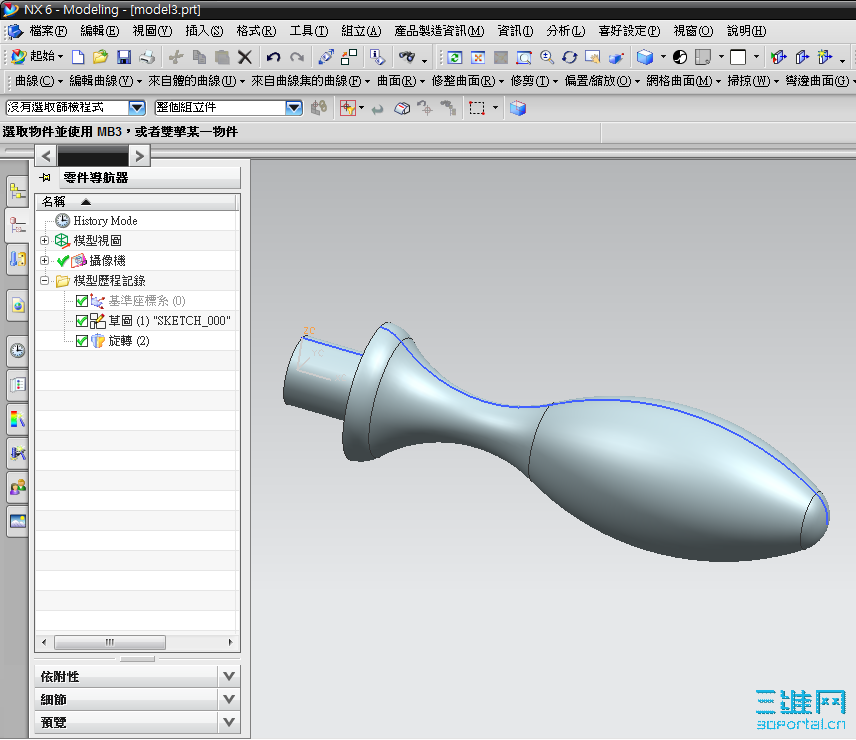
Task: Open the 插入(S) menu
Action: tap(204, 31)
